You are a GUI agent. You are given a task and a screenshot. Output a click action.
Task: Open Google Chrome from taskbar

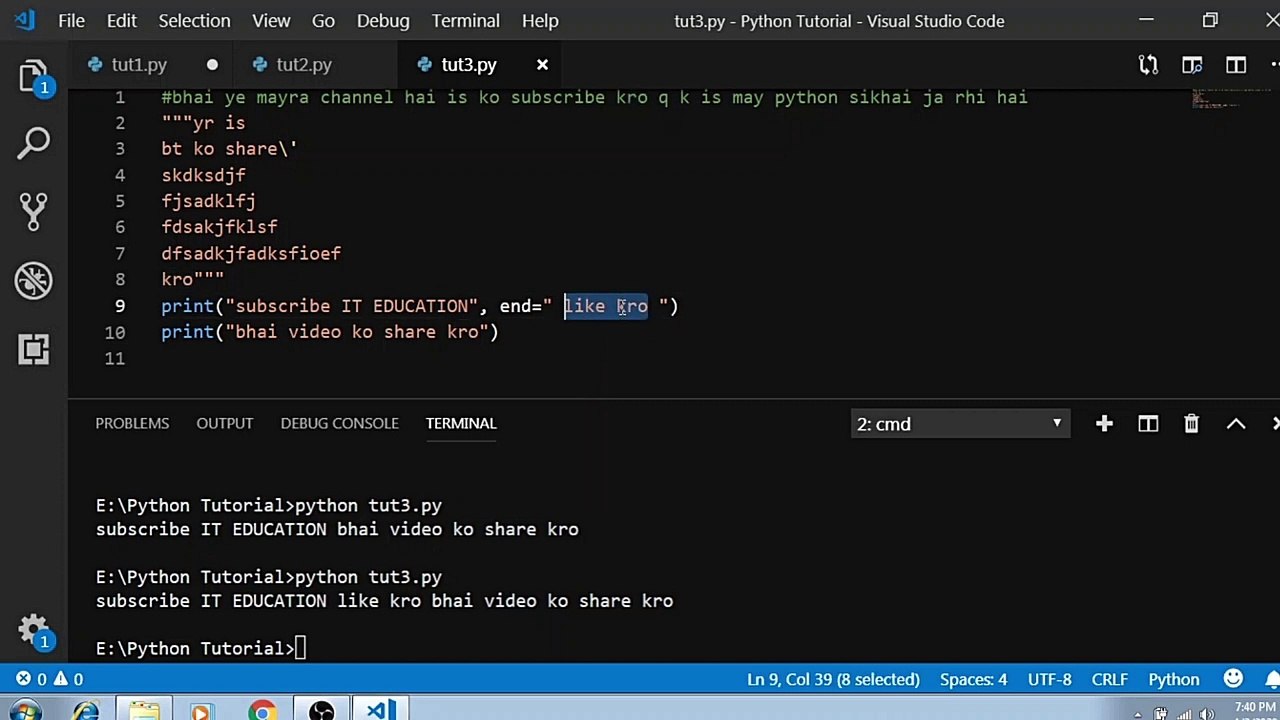tap(262, 711)
